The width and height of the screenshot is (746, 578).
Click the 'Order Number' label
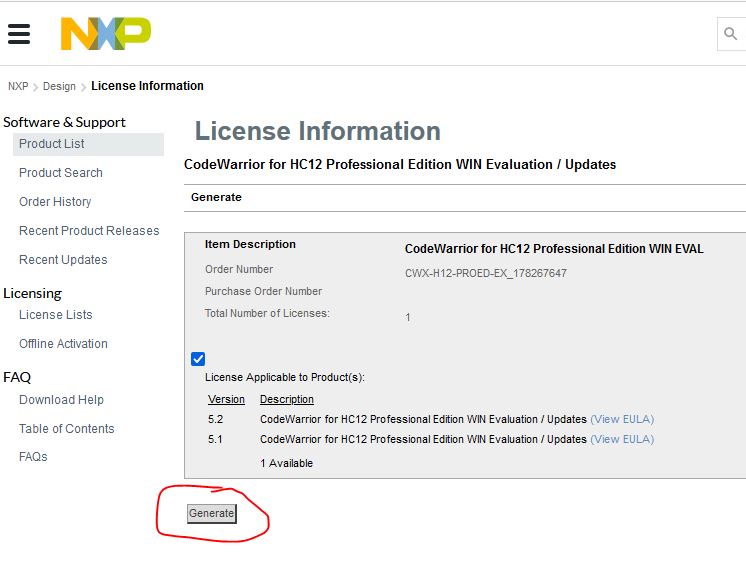coord(239,269)
